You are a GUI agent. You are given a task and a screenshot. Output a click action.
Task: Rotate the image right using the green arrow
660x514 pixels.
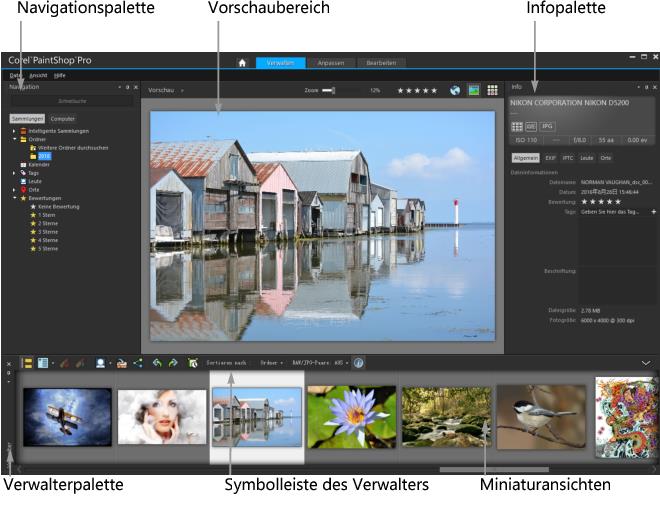[172, 363]
